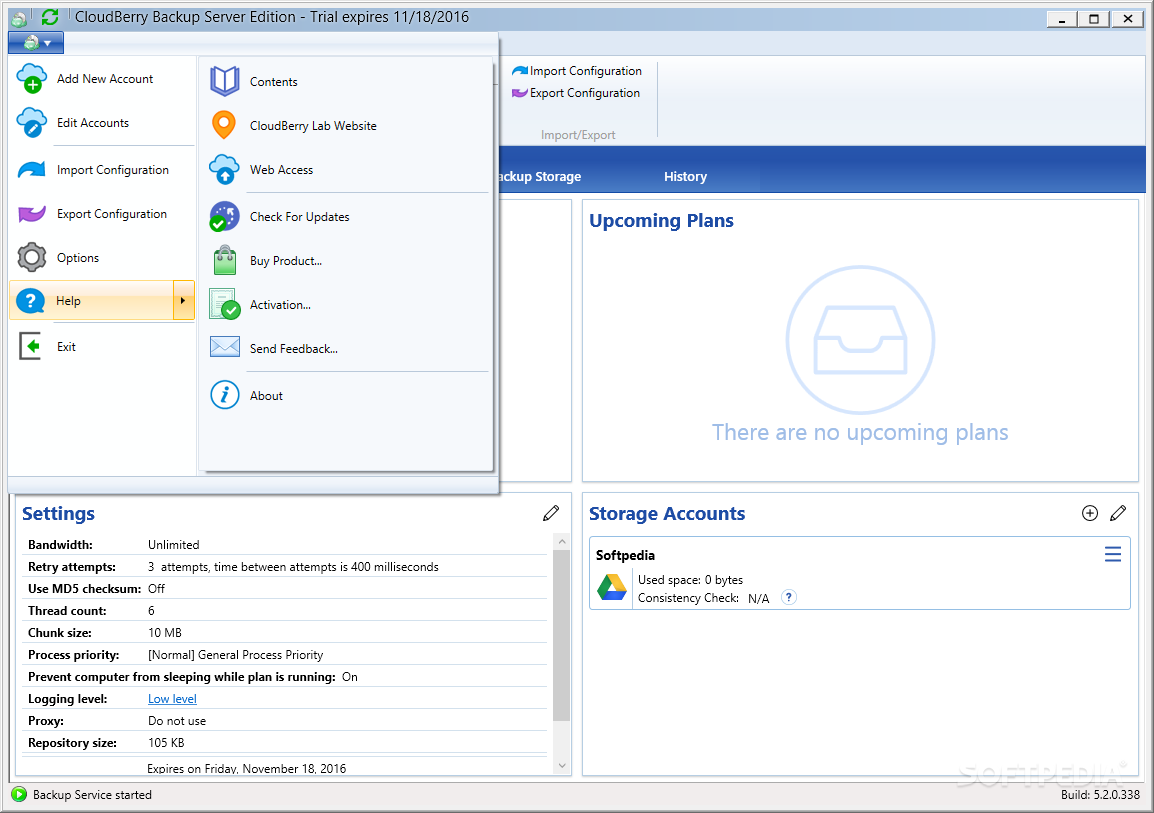Click the Build: 5.2.0.338 status text

pyautogui.click(x=1100, y=795)
